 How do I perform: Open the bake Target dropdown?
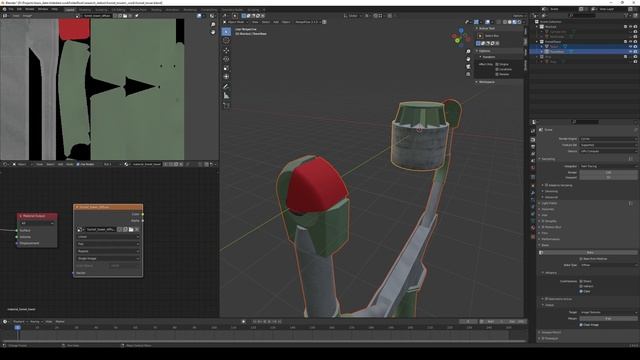pos(608,312)
